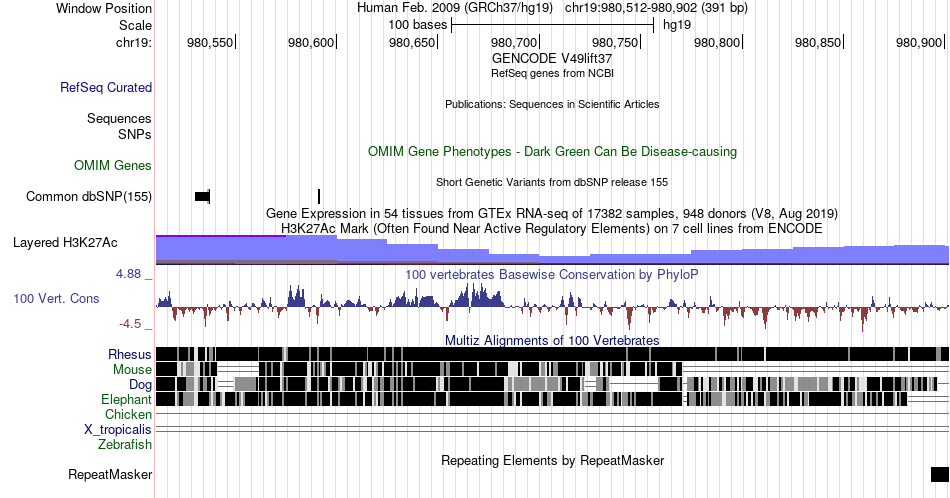
Task: Click the RepeatMasker black repeat element block
Action: click(940, 474)
